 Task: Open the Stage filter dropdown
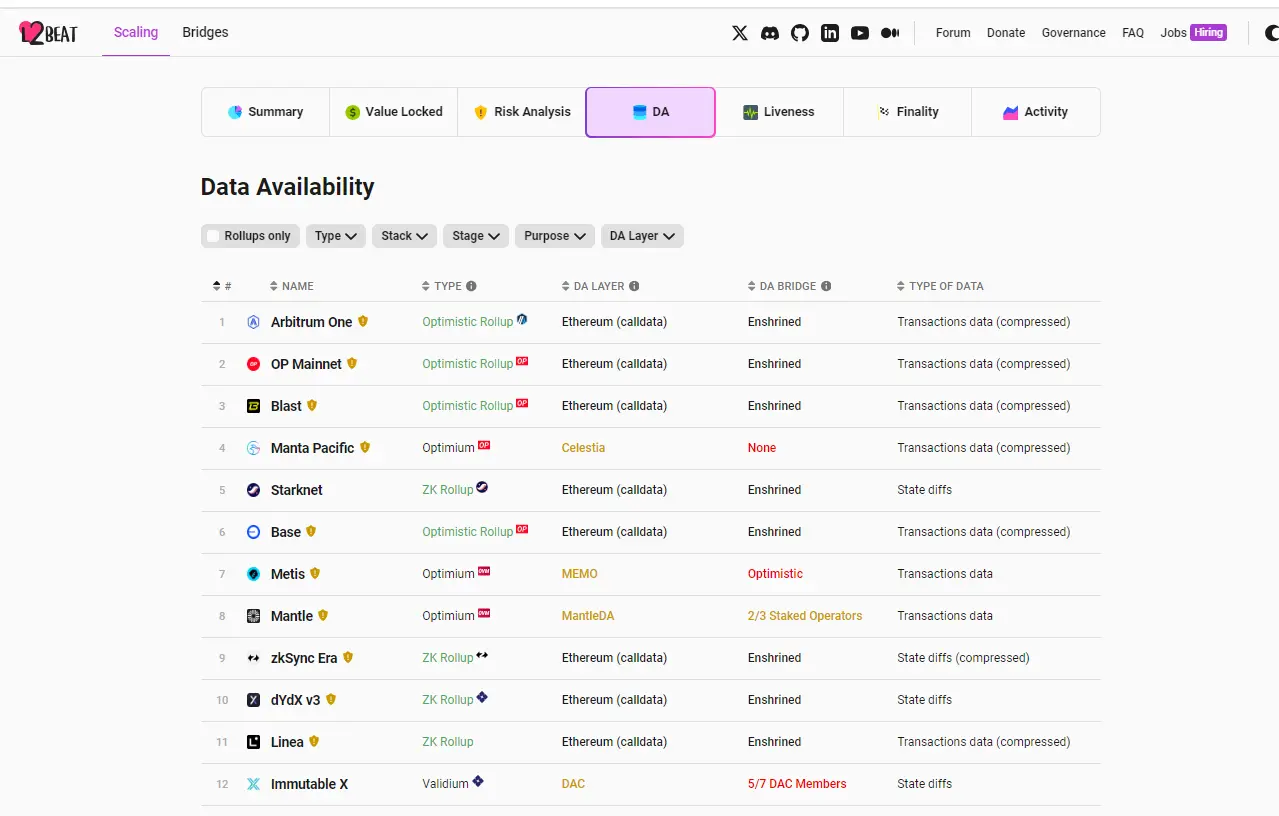coord(476,236)
